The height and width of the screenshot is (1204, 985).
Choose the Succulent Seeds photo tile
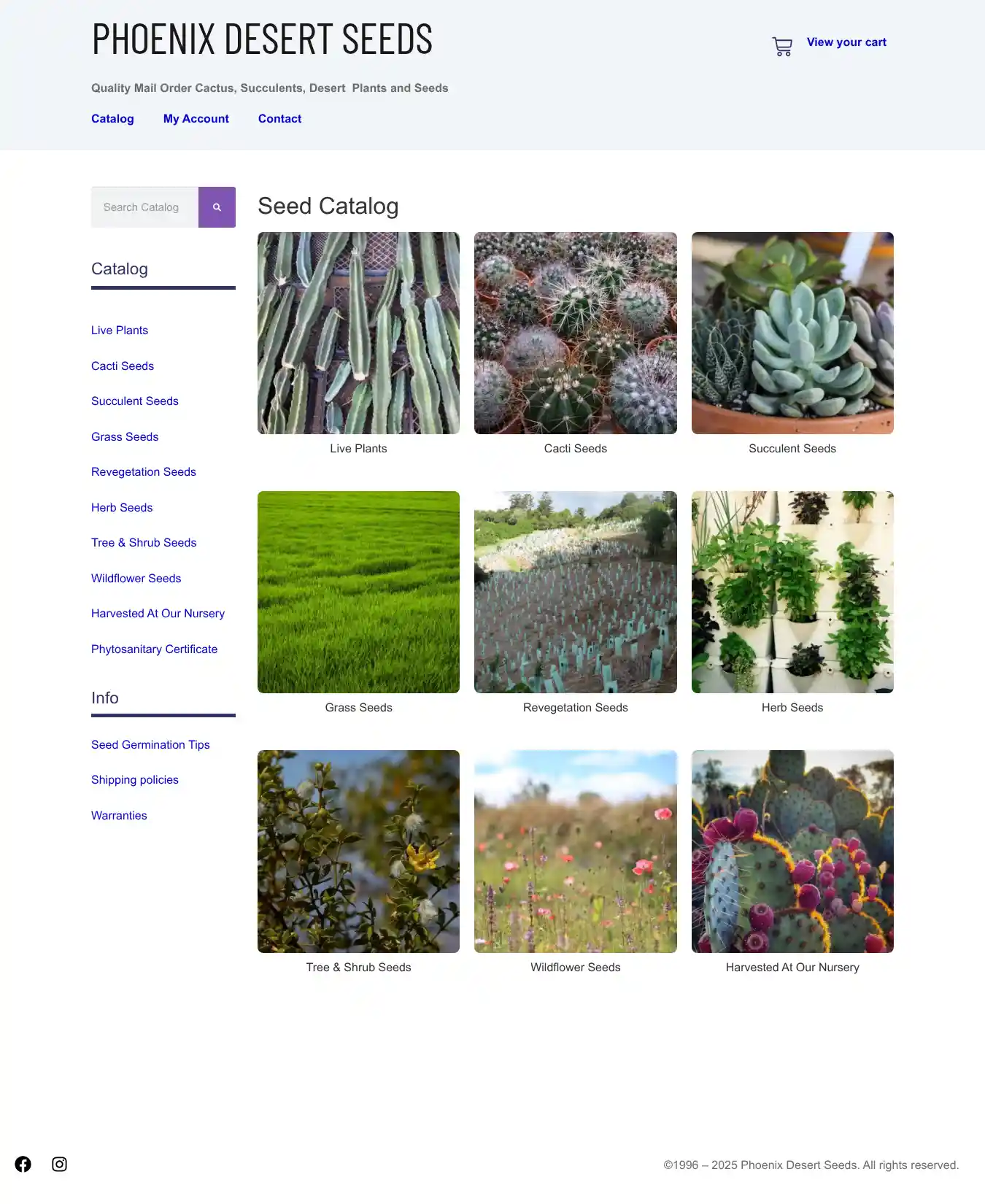(x=792, y=333)
